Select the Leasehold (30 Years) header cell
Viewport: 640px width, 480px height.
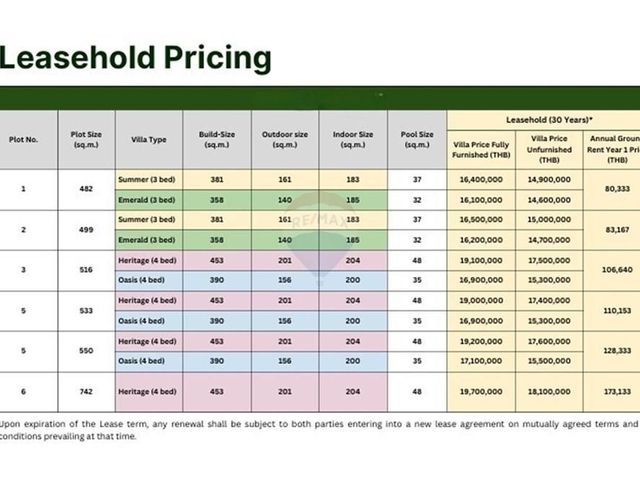point(544,120)
